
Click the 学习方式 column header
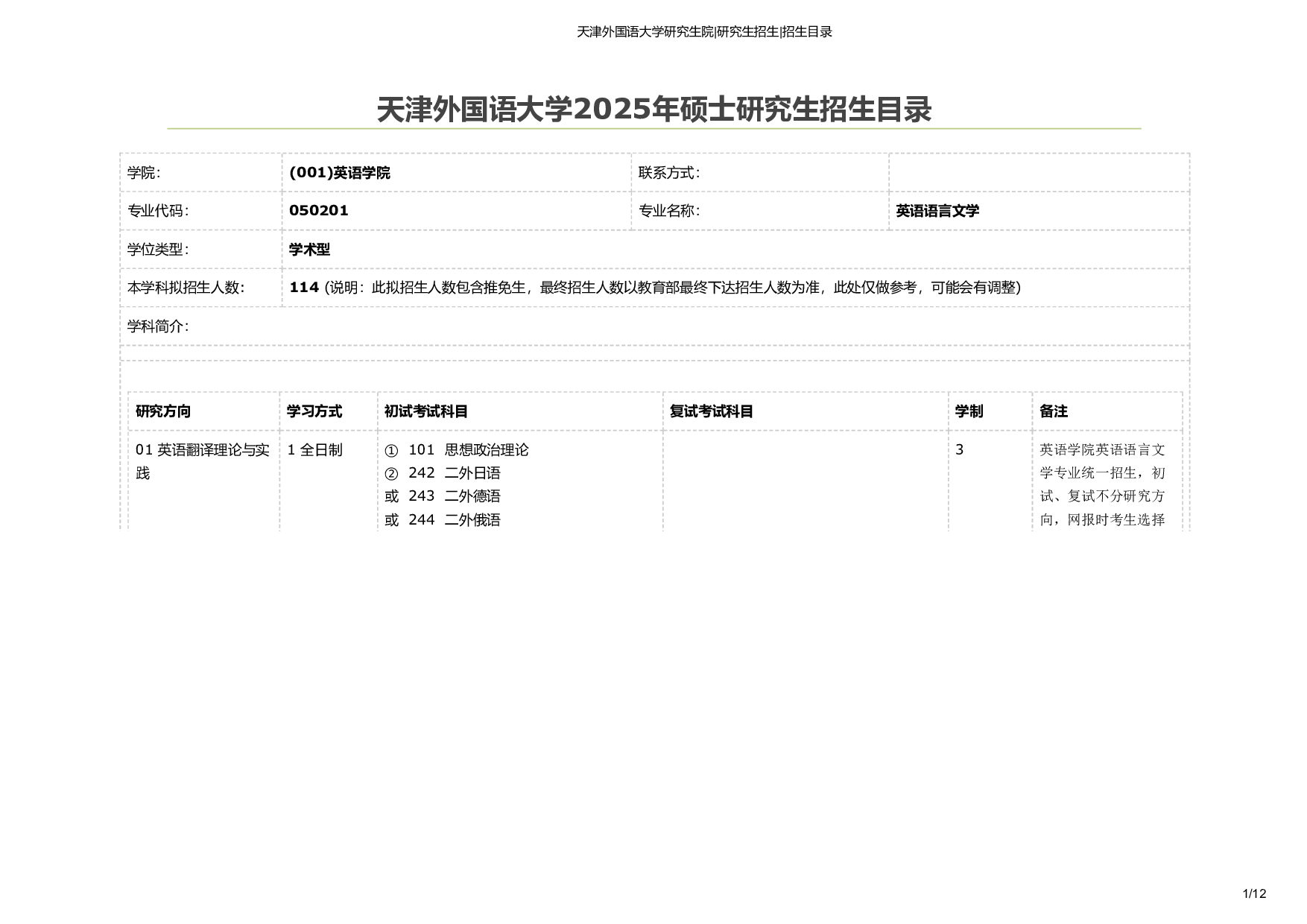point(314,411)
